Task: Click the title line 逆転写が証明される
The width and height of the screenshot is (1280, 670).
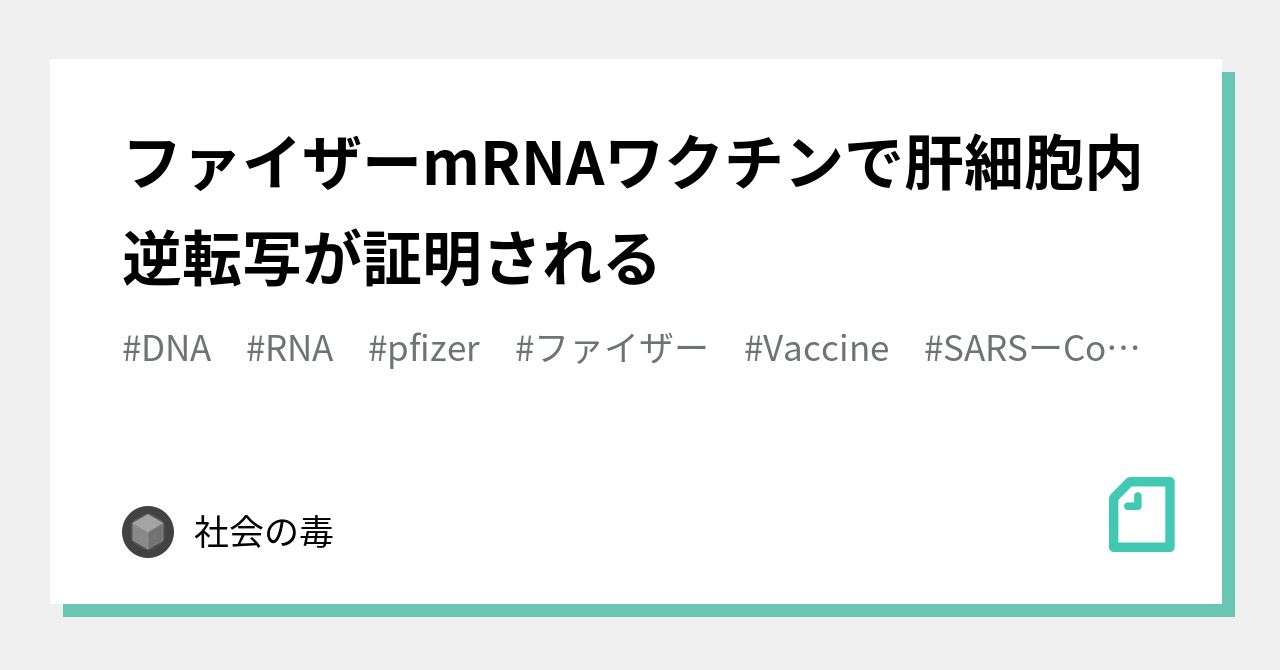Action: (391, 258)
